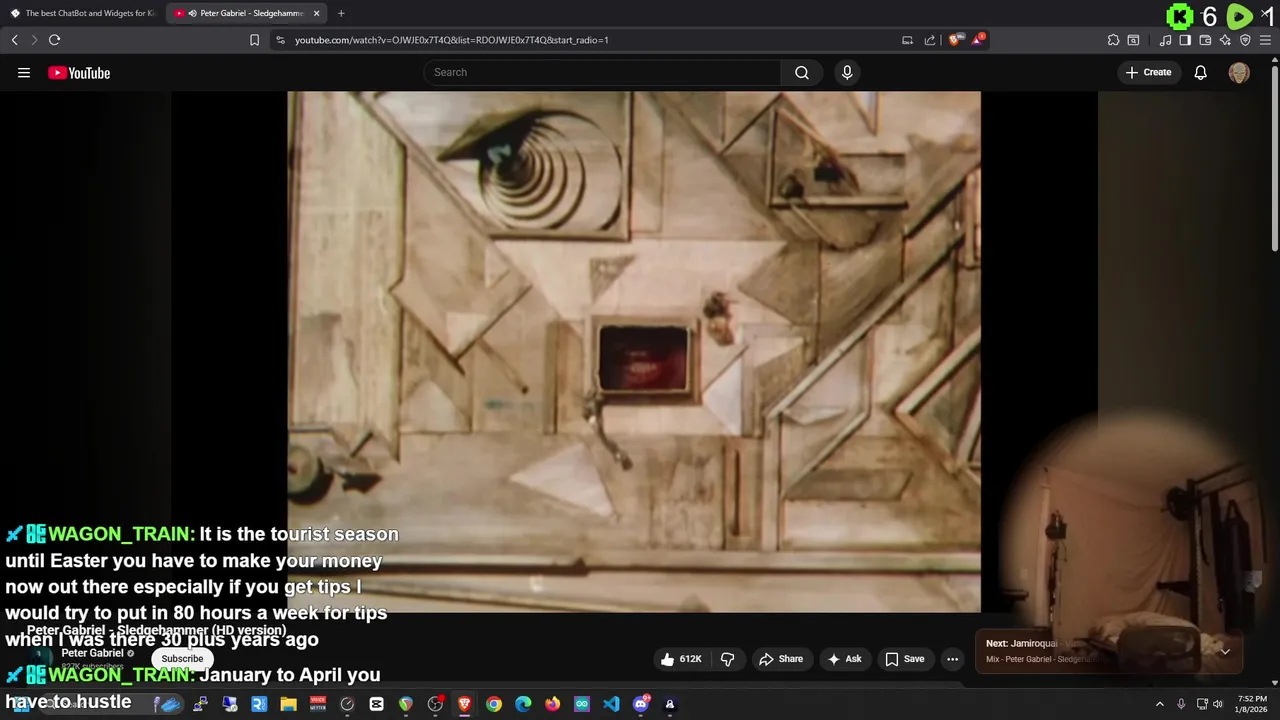Open File Explorer from the taskbar
The image size is (1280, 720).
(288, 704)
